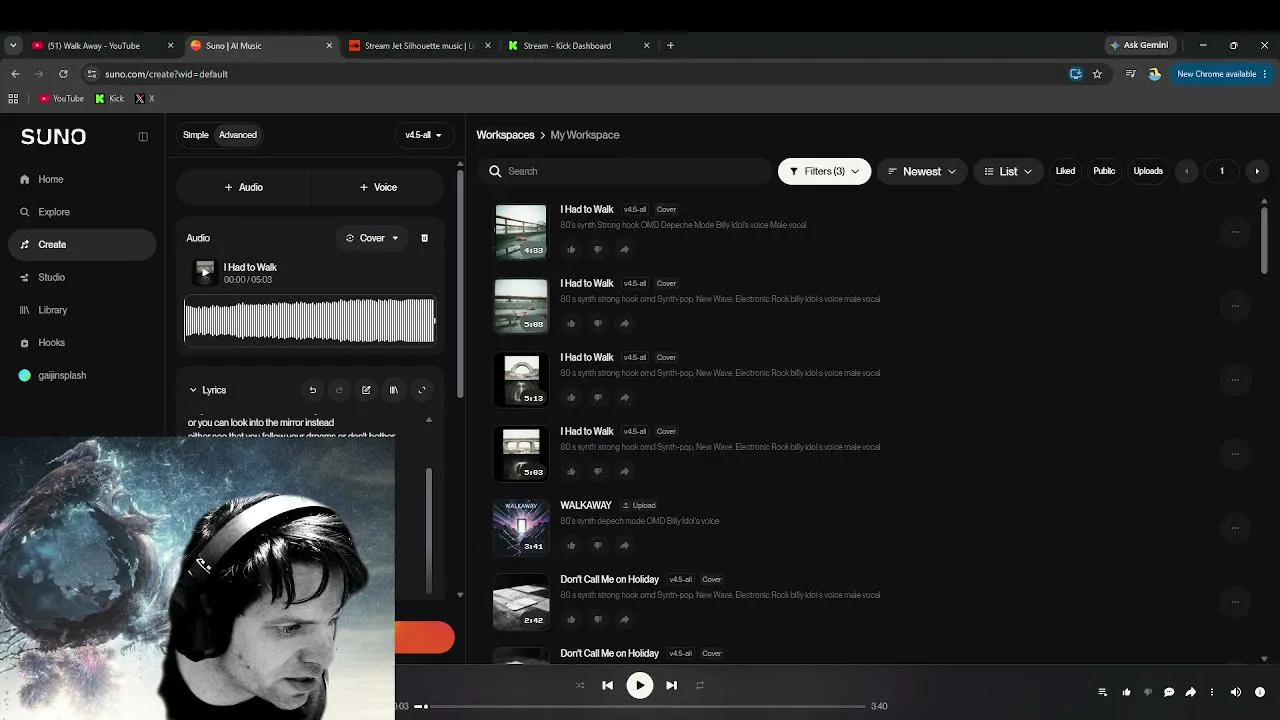1280x720 pixels.
Task: Dislike the 5:13 I Had to Walk song
Action: pyautogui.click(x=598, y=397)
